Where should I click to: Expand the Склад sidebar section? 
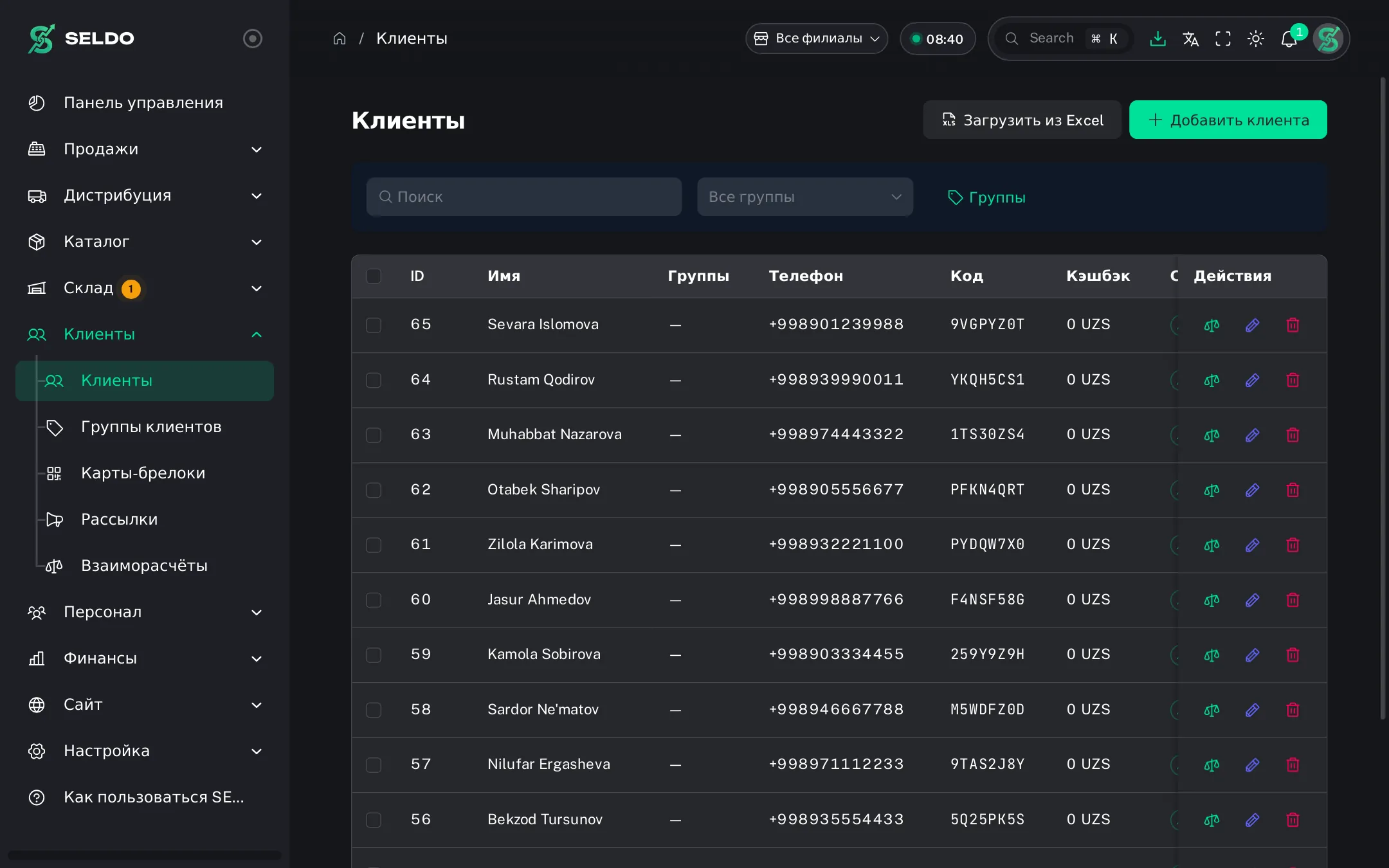point(145,288)
